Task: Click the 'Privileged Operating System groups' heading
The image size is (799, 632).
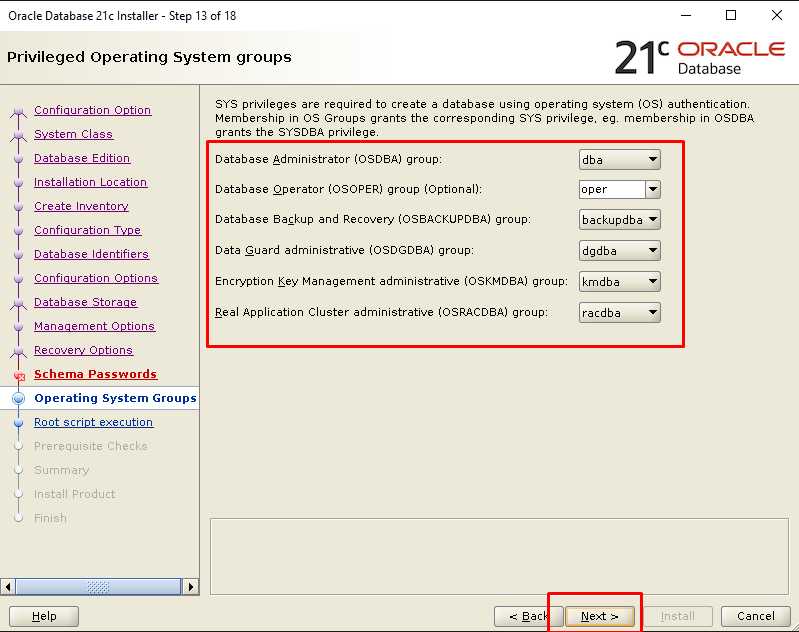Action: 149,57
